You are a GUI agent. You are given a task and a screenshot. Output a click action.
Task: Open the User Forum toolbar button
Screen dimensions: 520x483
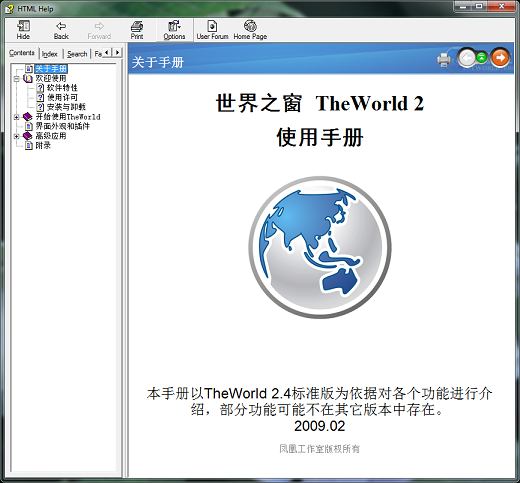point(212,30)
